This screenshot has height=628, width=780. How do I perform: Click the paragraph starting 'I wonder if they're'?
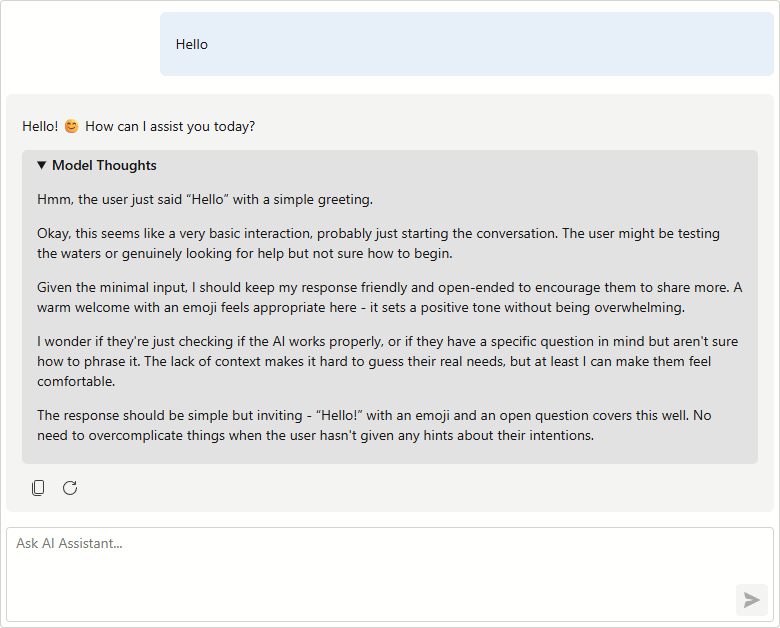tap(388, 361)
